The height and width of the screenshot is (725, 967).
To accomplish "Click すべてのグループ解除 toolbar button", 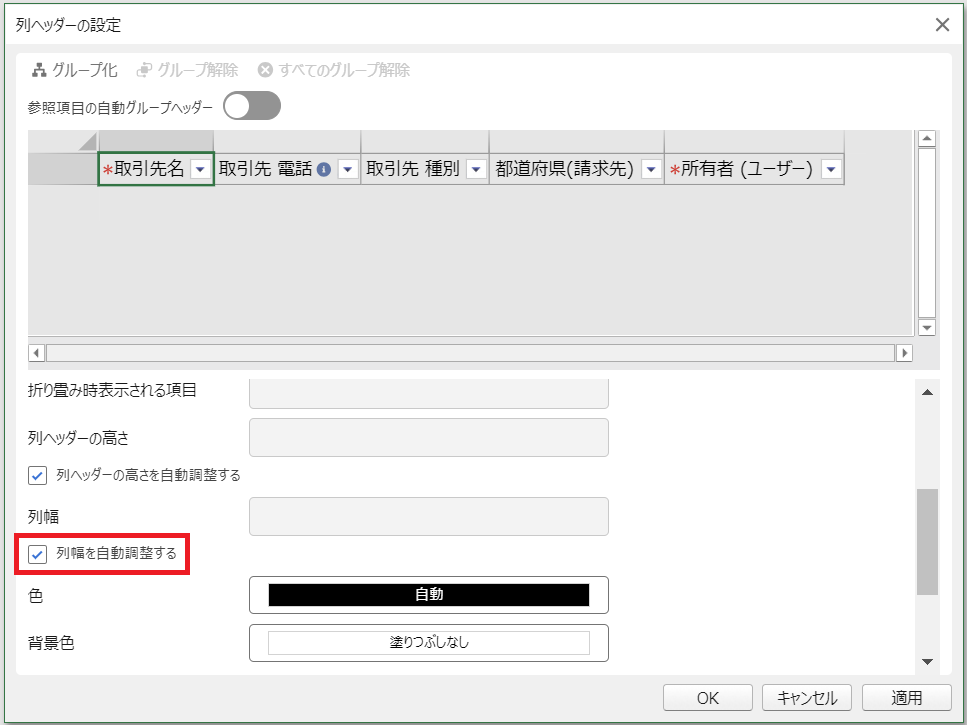I will point(334,70).
